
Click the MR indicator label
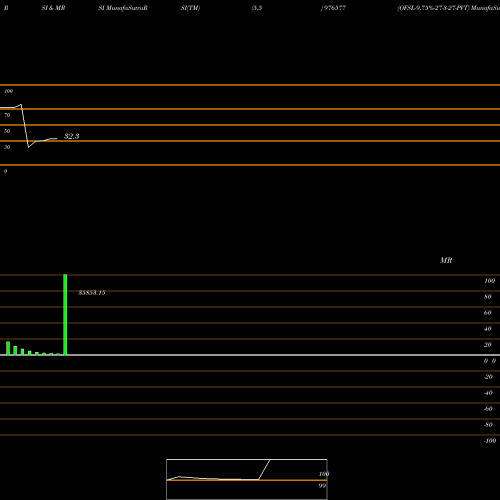[446, 260]
